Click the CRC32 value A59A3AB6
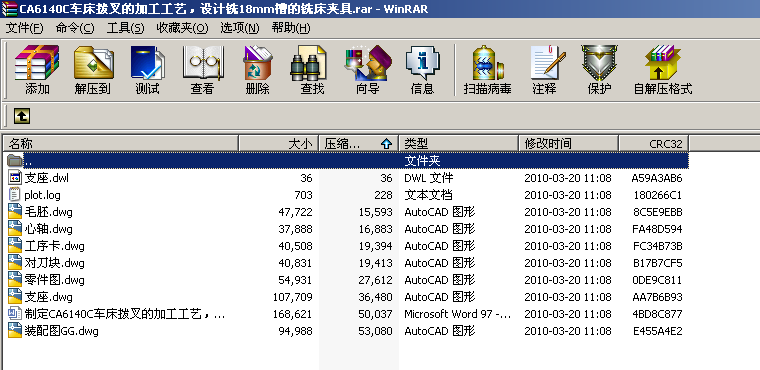The image size is (760, 370). (657, 178)
